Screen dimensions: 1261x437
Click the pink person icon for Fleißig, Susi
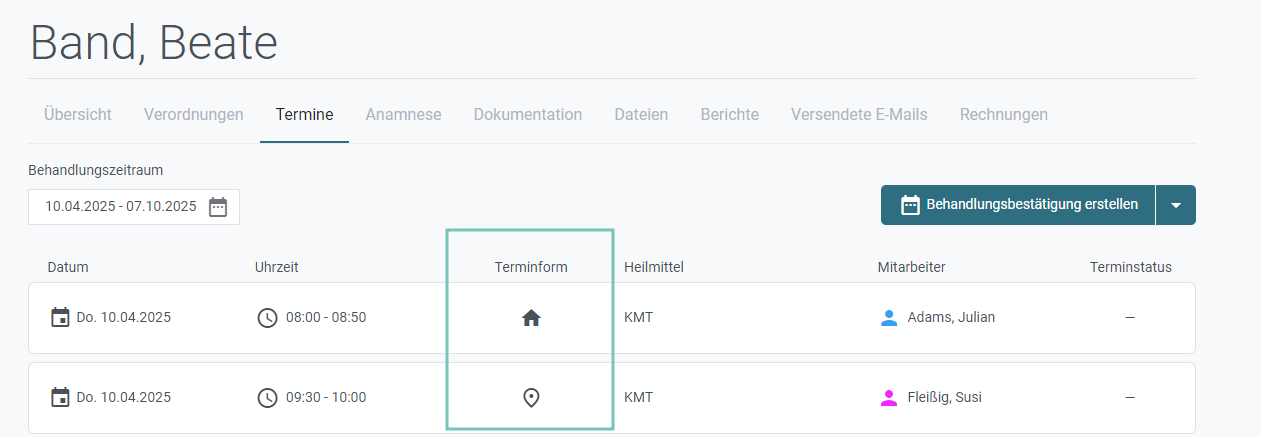[889, 398]
